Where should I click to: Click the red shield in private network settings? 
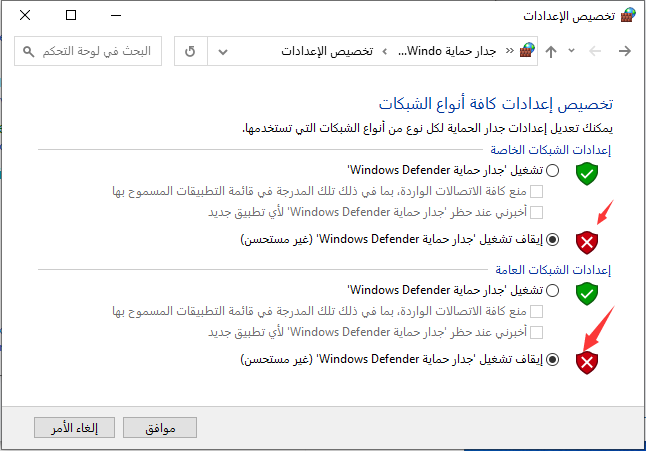click(587, 243)
